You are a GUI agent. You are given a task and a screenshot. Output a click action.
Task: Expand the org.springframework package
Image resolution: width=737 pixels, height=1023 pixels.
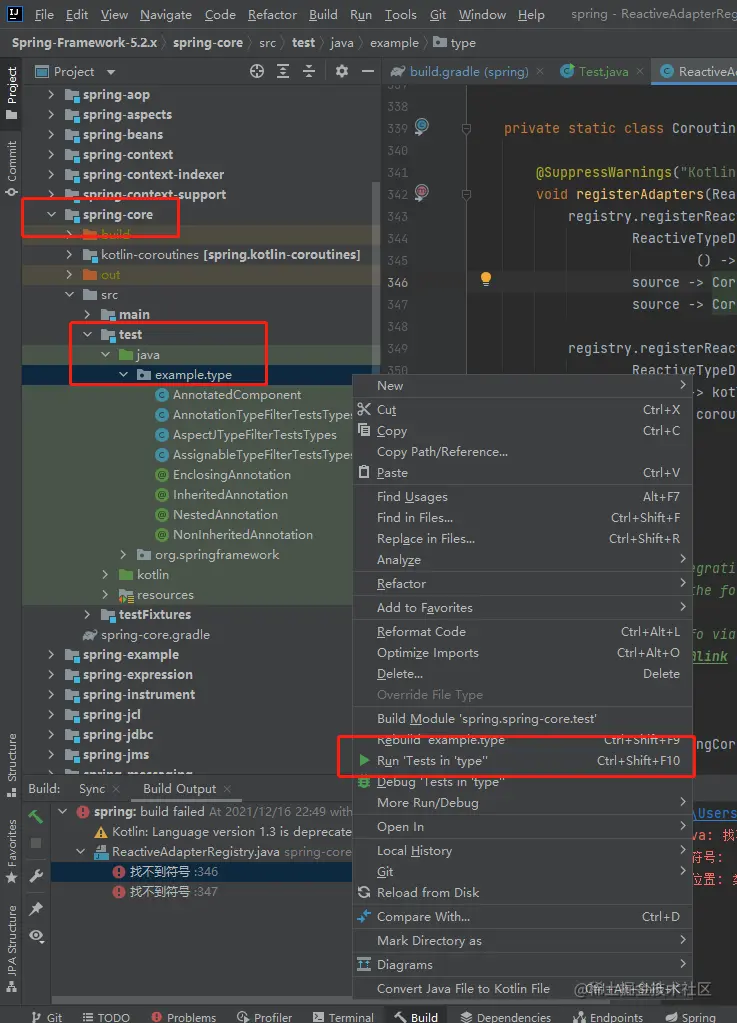point(123,555)
